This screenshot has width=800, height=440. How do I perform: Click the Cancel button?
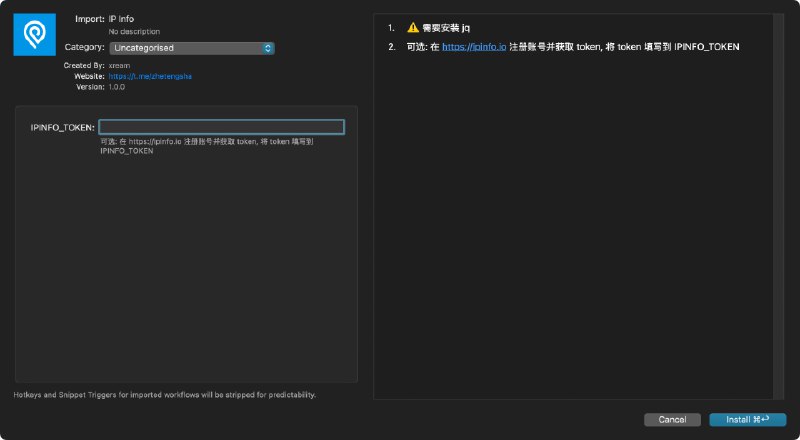point(672,420)
